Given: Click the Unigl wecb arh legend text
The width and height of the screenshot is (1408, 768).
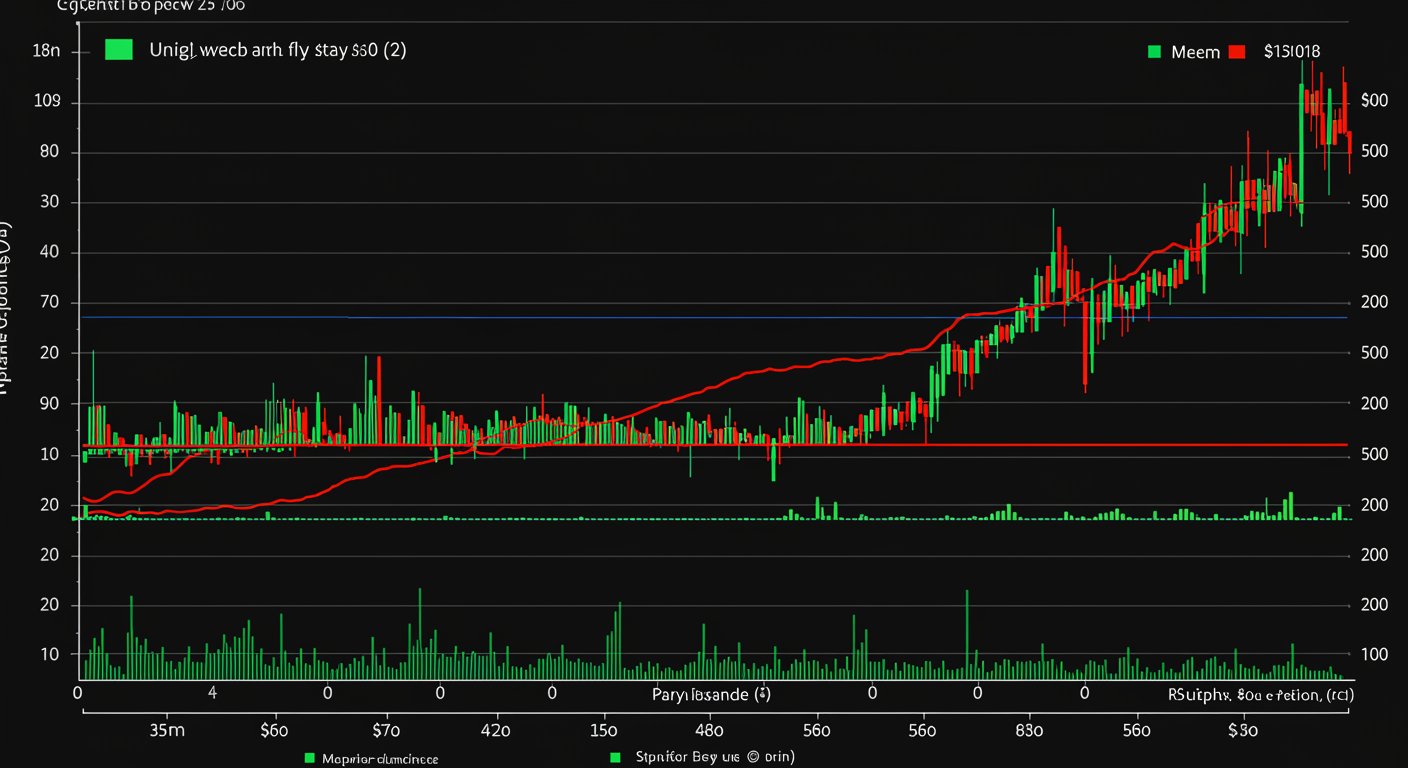Looking at the screenshot, I should pyautogui.click(x=277, y=50).
